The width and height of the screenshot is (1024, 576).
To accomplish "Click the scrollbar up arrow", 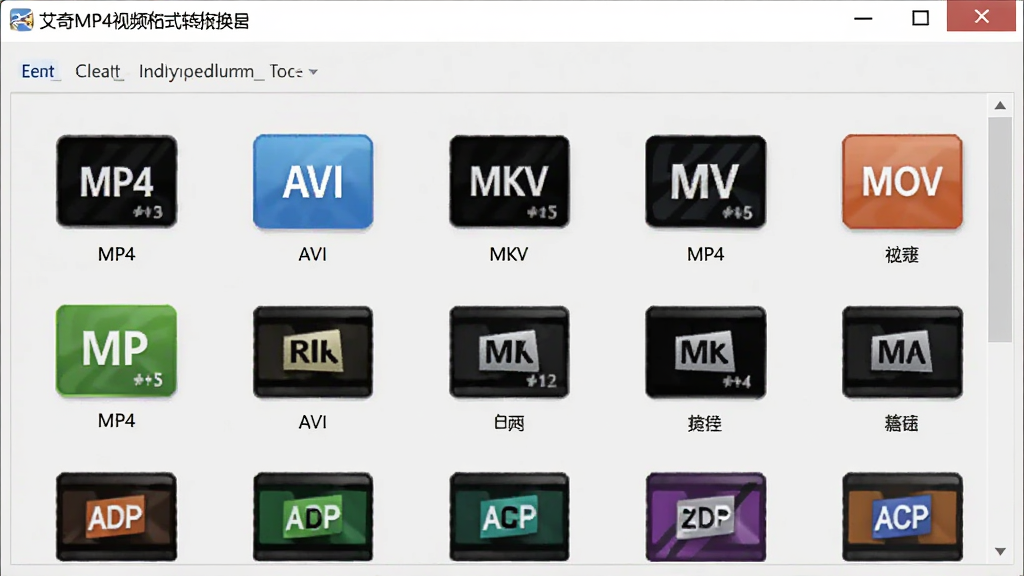I will tap(1000, 105).
